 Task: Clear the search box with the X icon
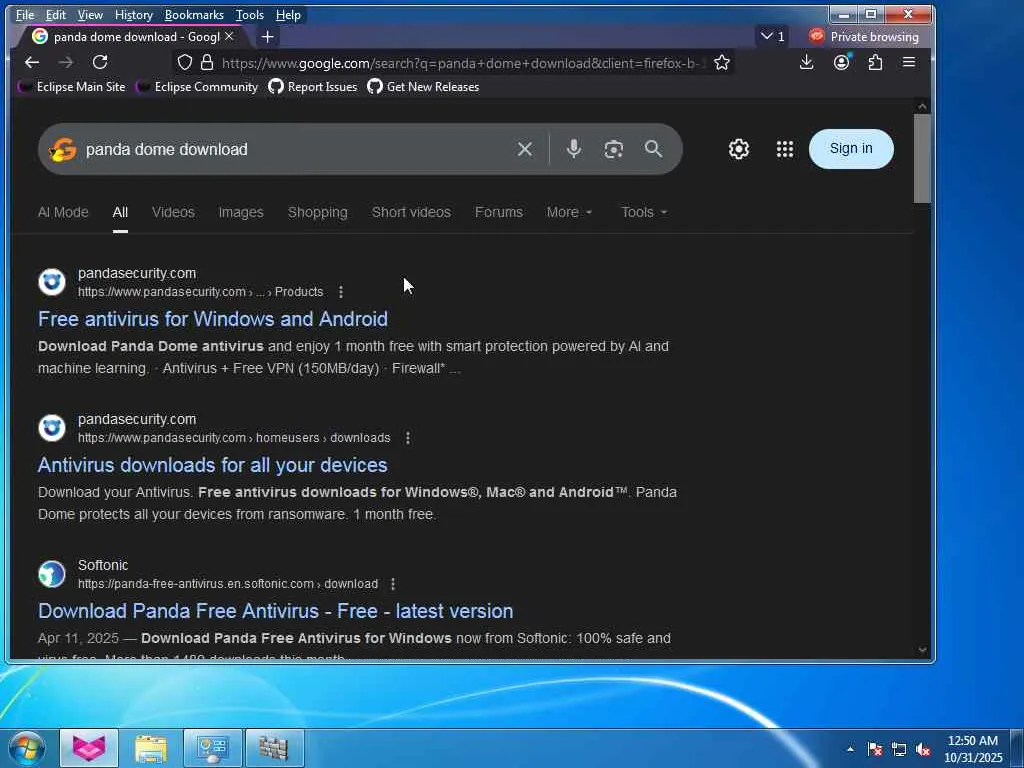(x=524, y=149)
